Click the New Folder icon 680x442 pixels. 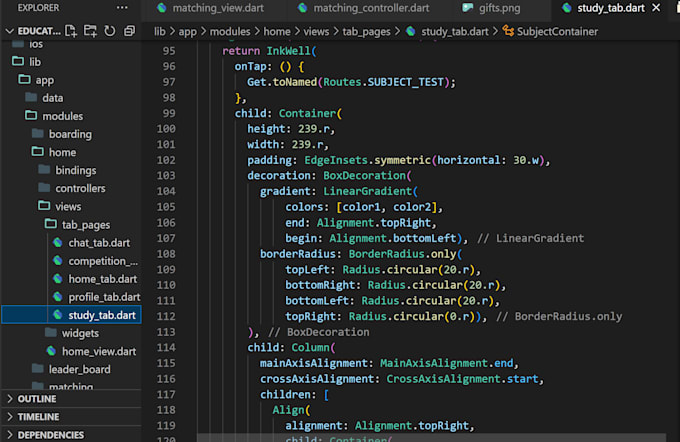pyautogui.click(x=90, y=31)
